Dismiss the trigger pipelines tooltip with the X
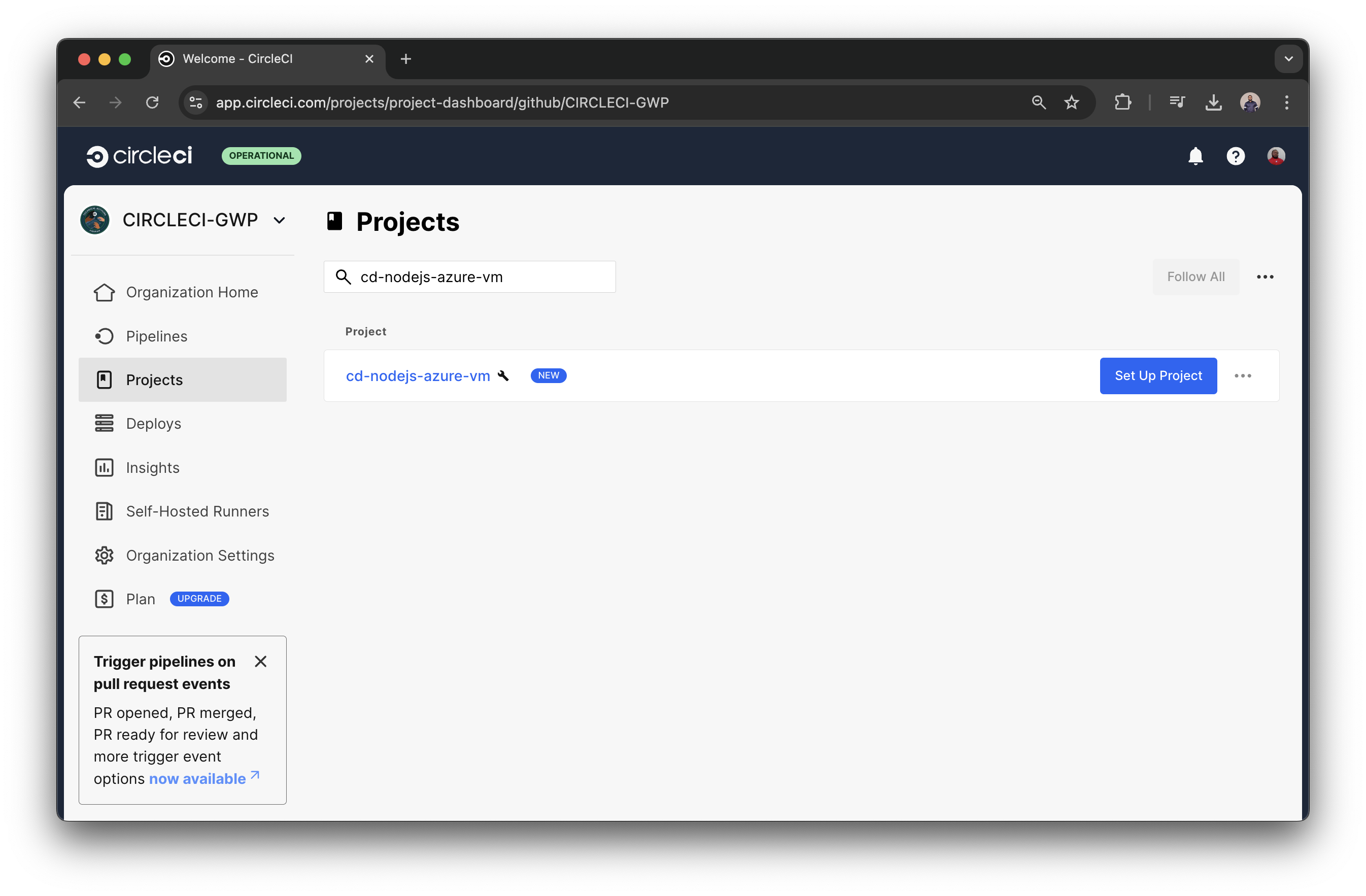Viewport: 1366px width, 896px height. pos(261,661)
